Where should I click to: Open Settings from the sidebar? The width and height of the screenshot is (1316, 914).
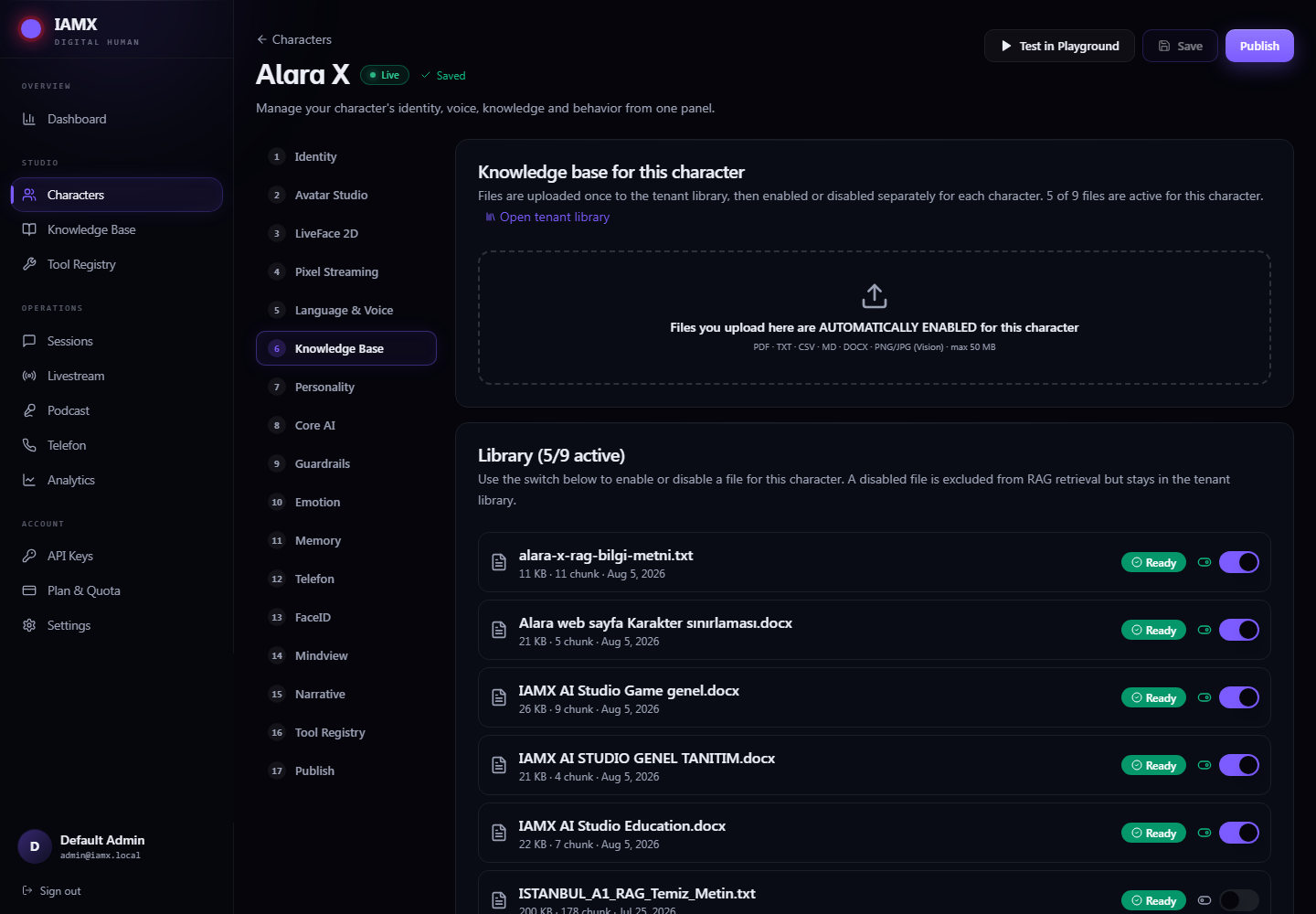pyautogui.click(x=117, y=625)
